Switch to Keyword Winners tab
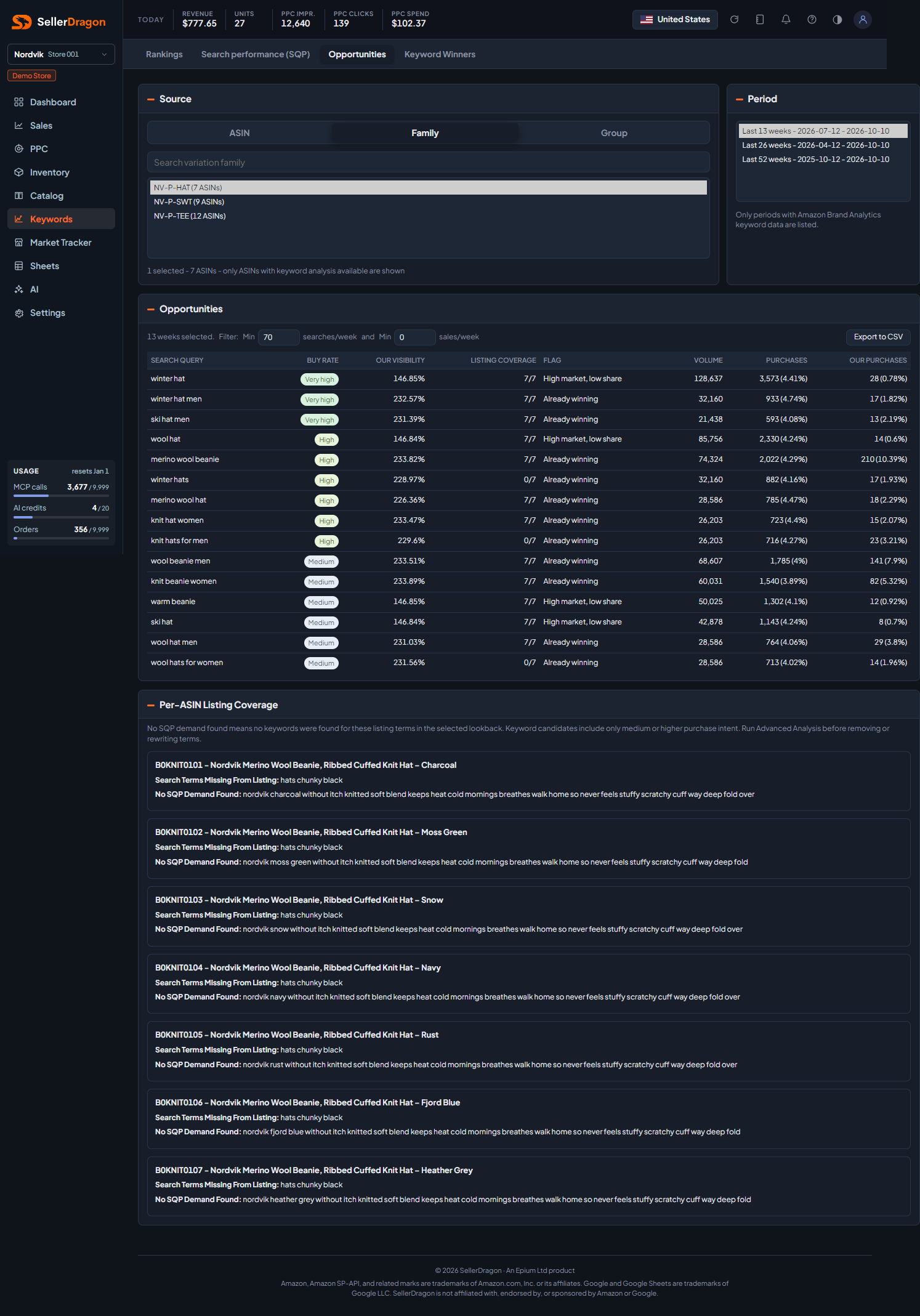 pyautogui.click(x=440, y=54)
